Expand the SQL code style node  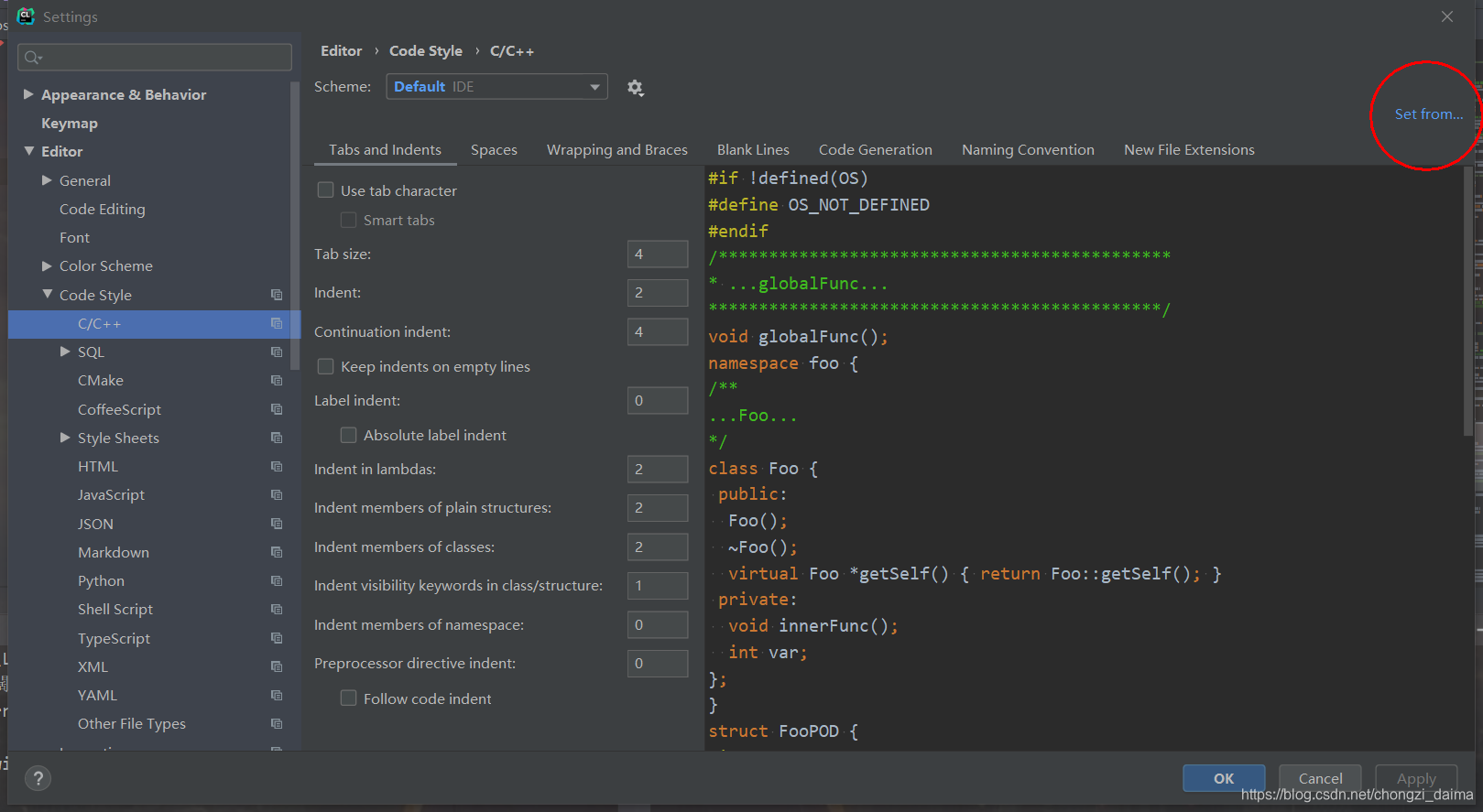pos(65,352)
